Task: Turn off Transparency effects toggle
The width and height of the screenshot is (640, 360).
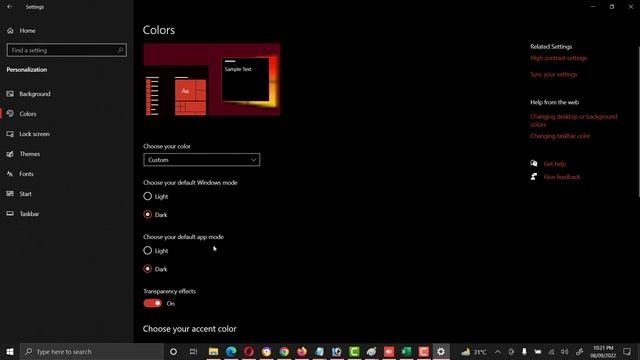Action: coord(153,303)
